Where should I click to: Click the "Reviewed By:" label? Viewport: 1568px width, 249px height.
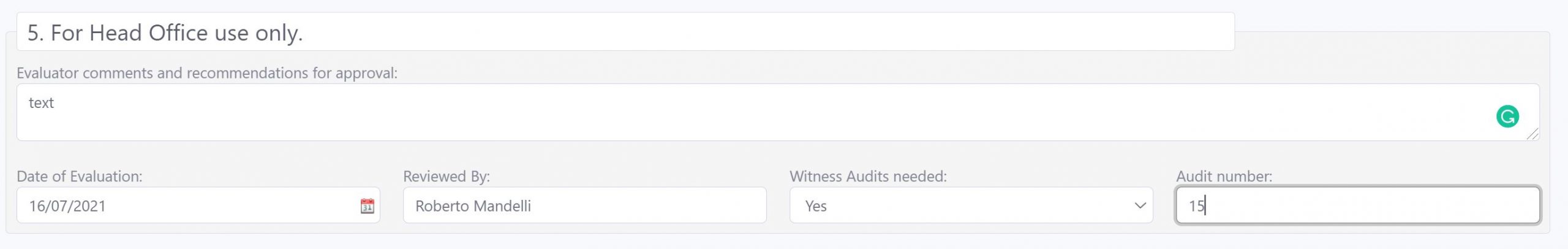point(447,177)
